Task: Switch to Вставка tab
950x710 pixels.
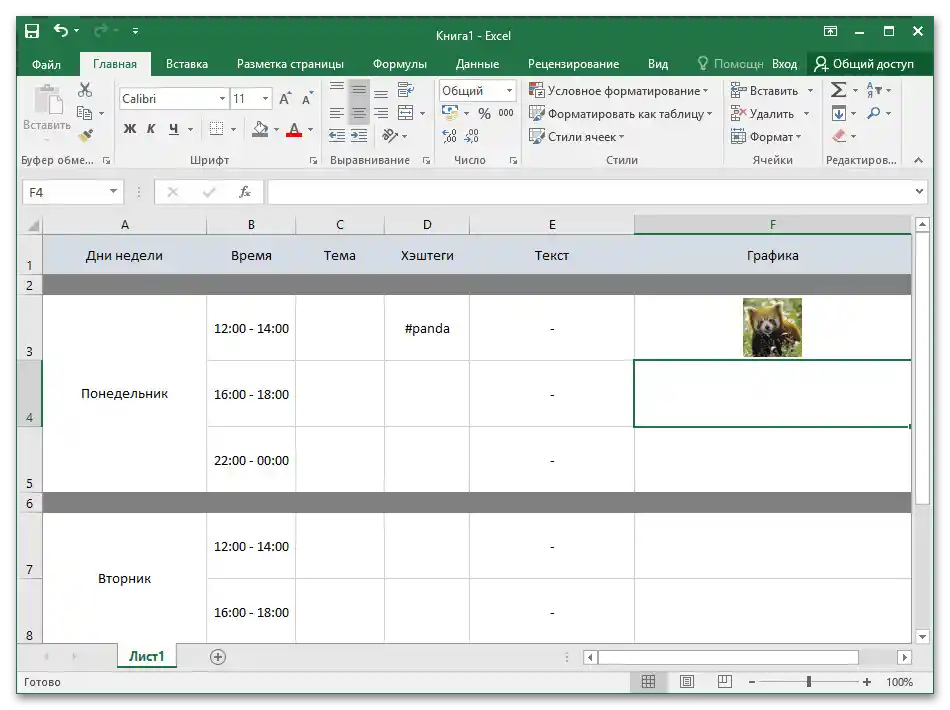Action: click(187, 64)
